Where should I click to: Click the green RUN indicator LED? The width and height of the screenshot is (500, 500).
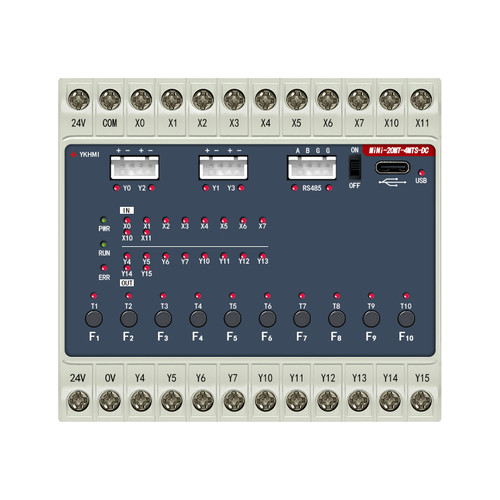click(x=104, y=244)
